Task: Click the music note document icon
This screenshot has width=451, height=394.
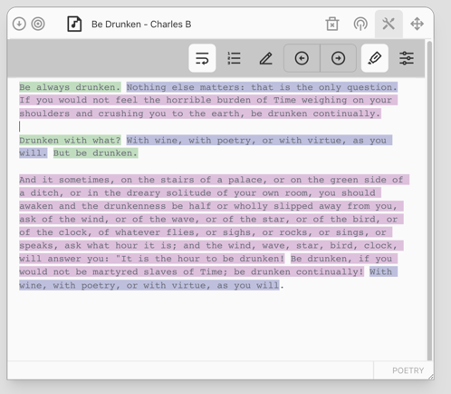Action: (74, 24)
